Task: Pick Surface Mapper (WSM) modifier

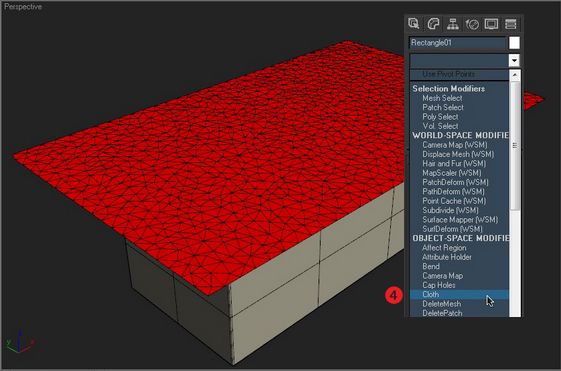Action: coord(459,220)
